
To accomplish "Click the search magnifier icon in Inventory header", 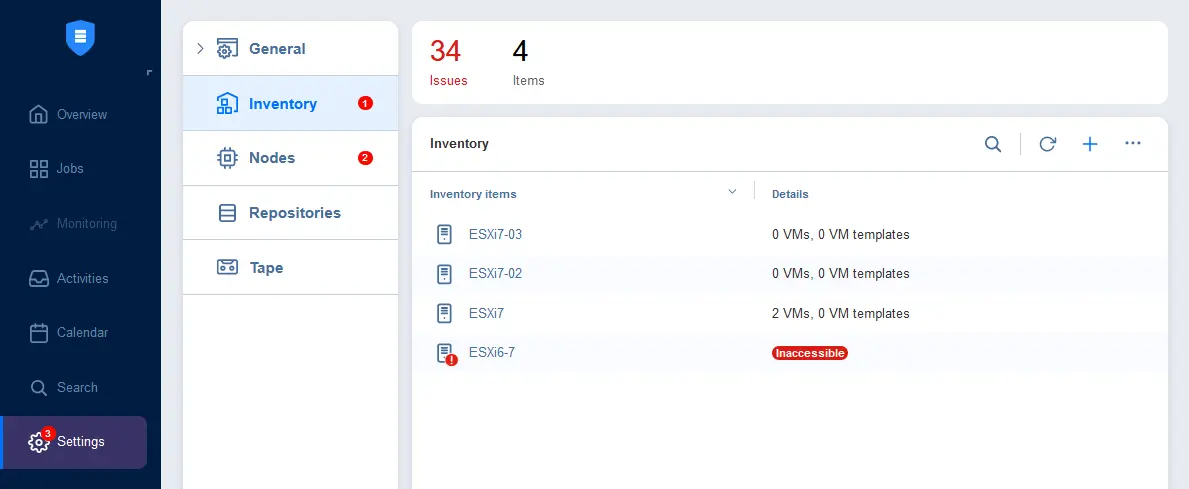I will pos(993,144).
